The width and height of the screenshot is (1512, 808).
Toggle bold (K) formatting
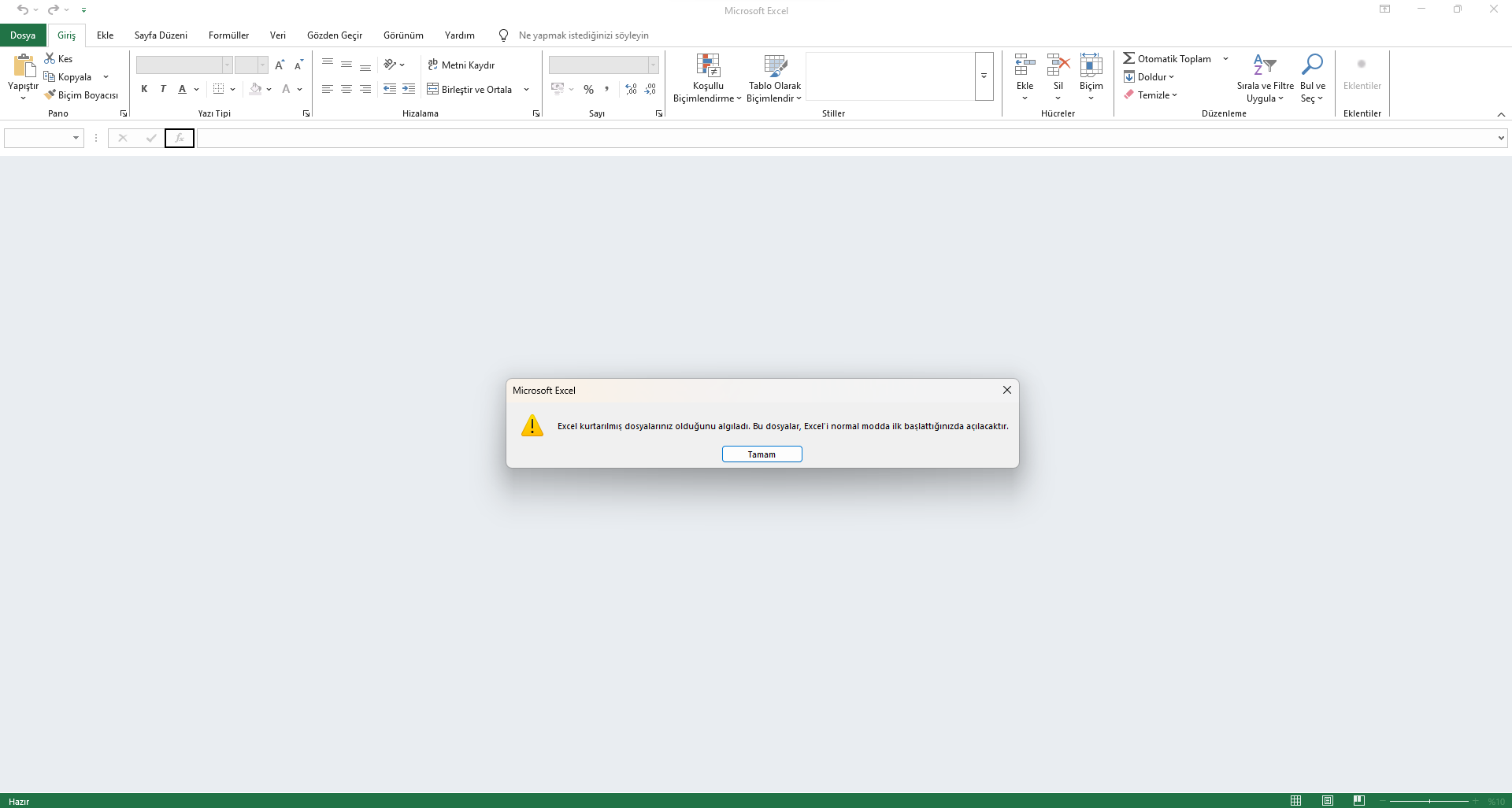[144, 89]
